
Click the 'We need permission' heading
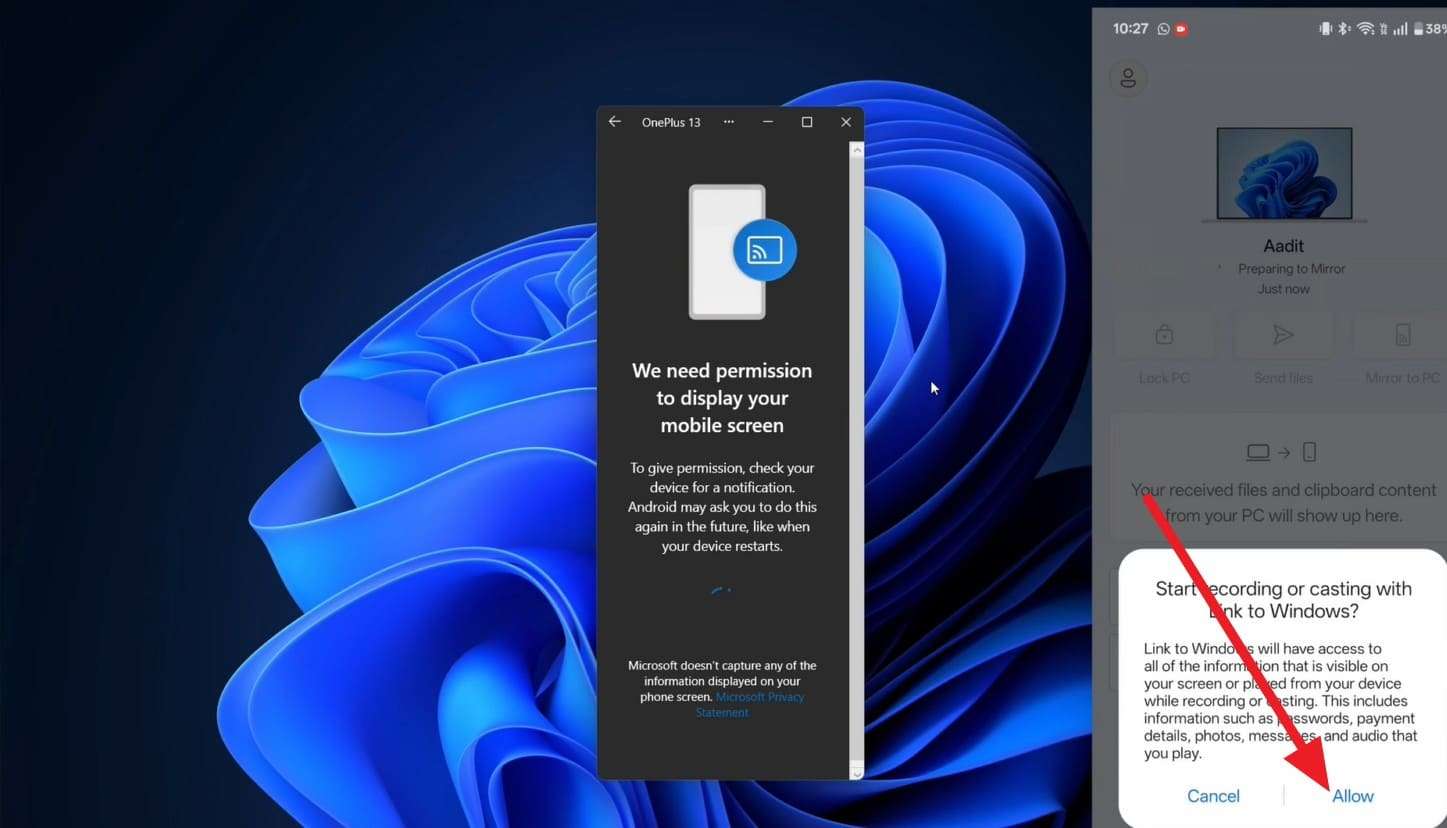click(722, 398)
